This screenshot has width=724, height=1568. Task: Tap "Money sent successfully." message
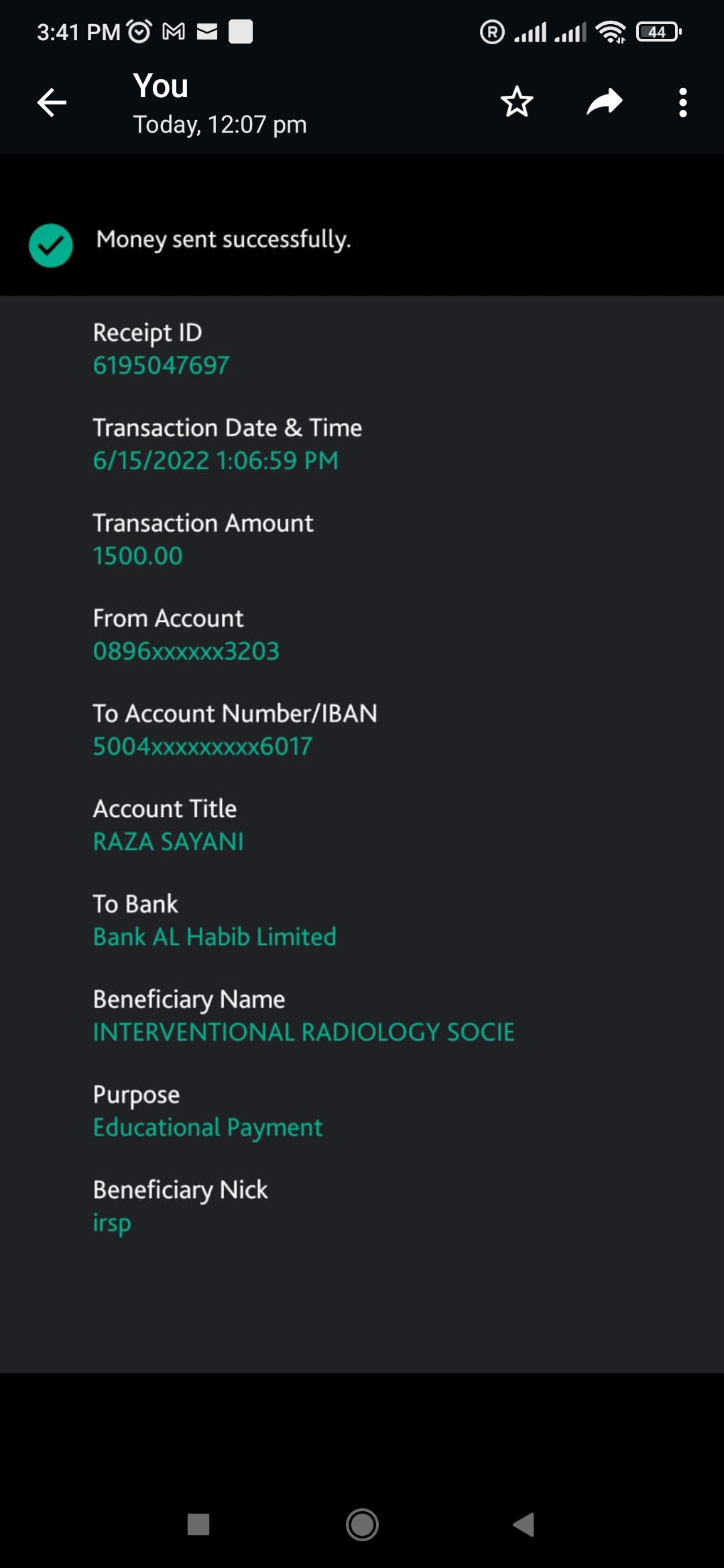(x=223, y=240)
